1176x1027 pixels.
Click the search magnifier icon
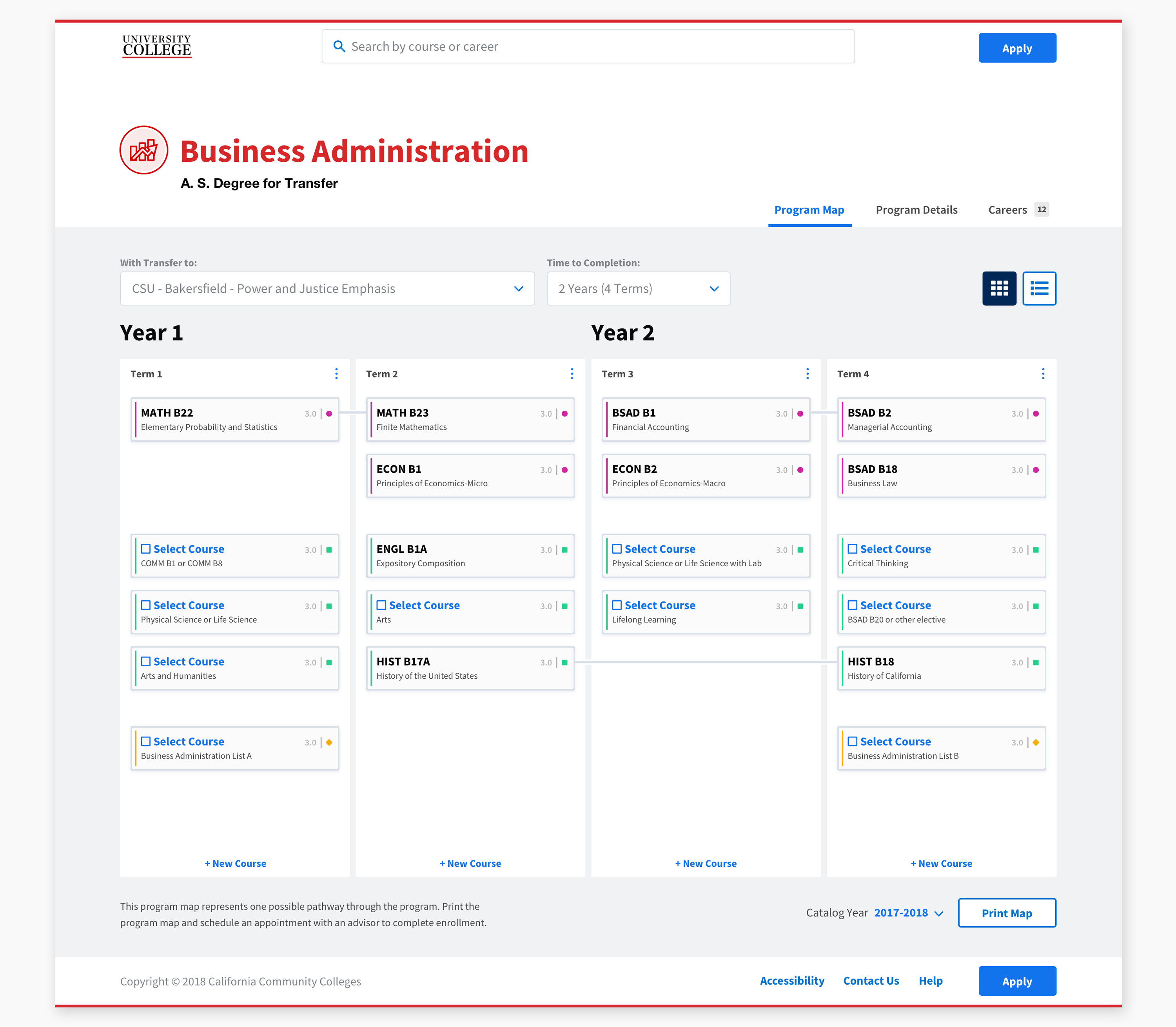point(339,46)
